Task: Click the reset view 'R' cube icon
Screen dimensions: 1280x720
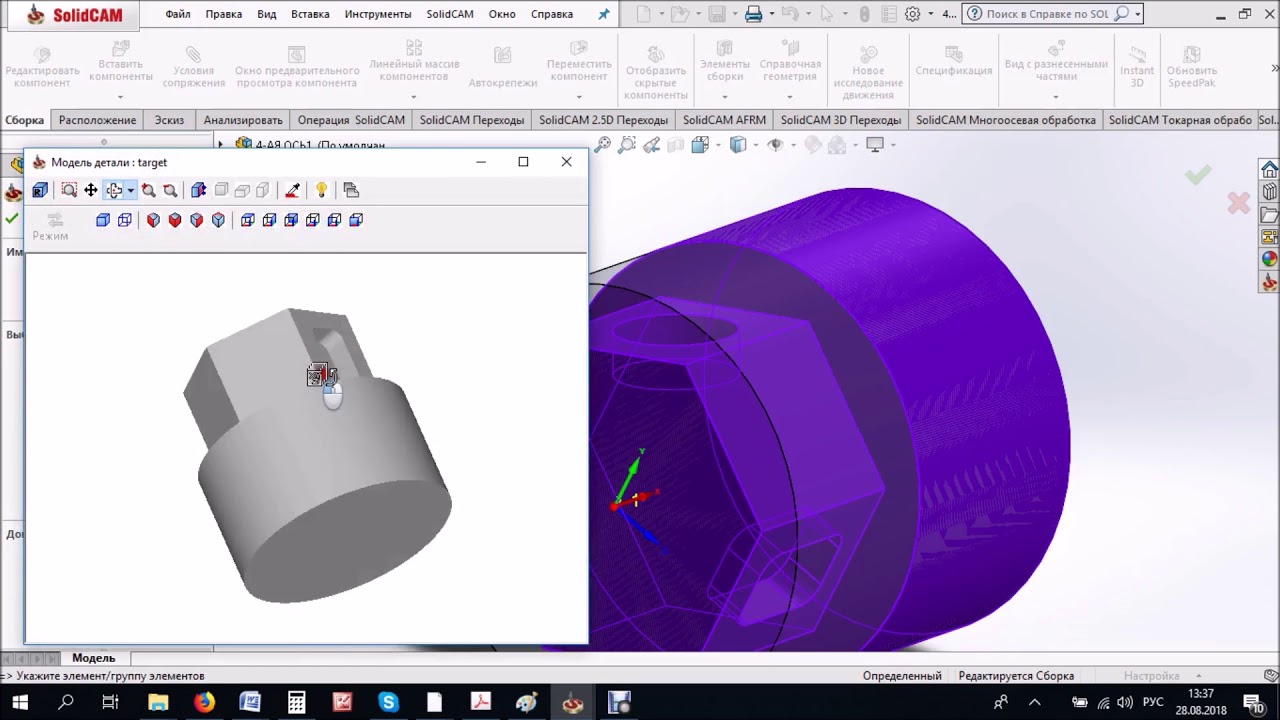Action: (x=40, y=190)
